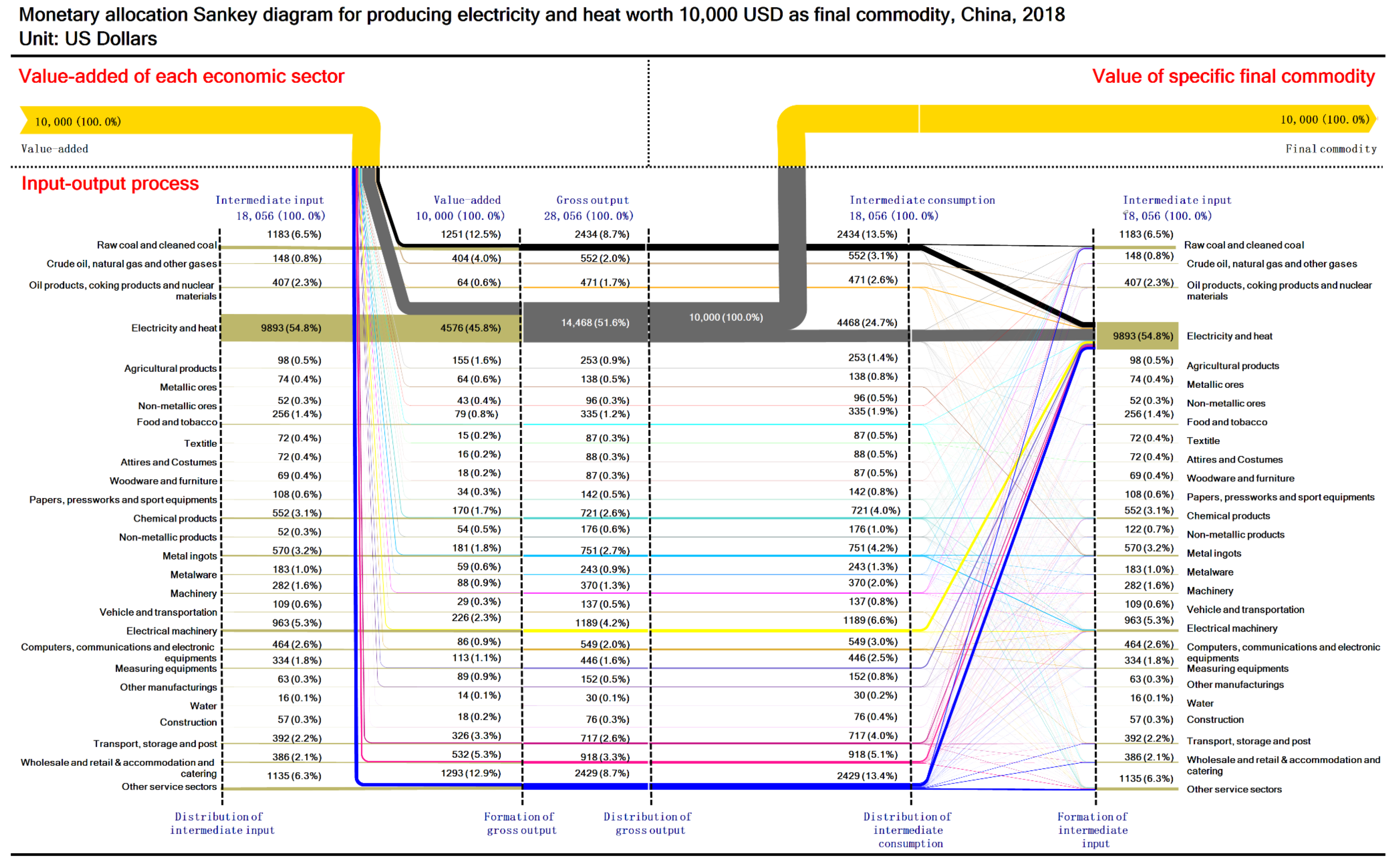Screen dimensions: 1399x868
Task: Click the 9893 (54.8%) olive block on left
Action: coord(291,328)
